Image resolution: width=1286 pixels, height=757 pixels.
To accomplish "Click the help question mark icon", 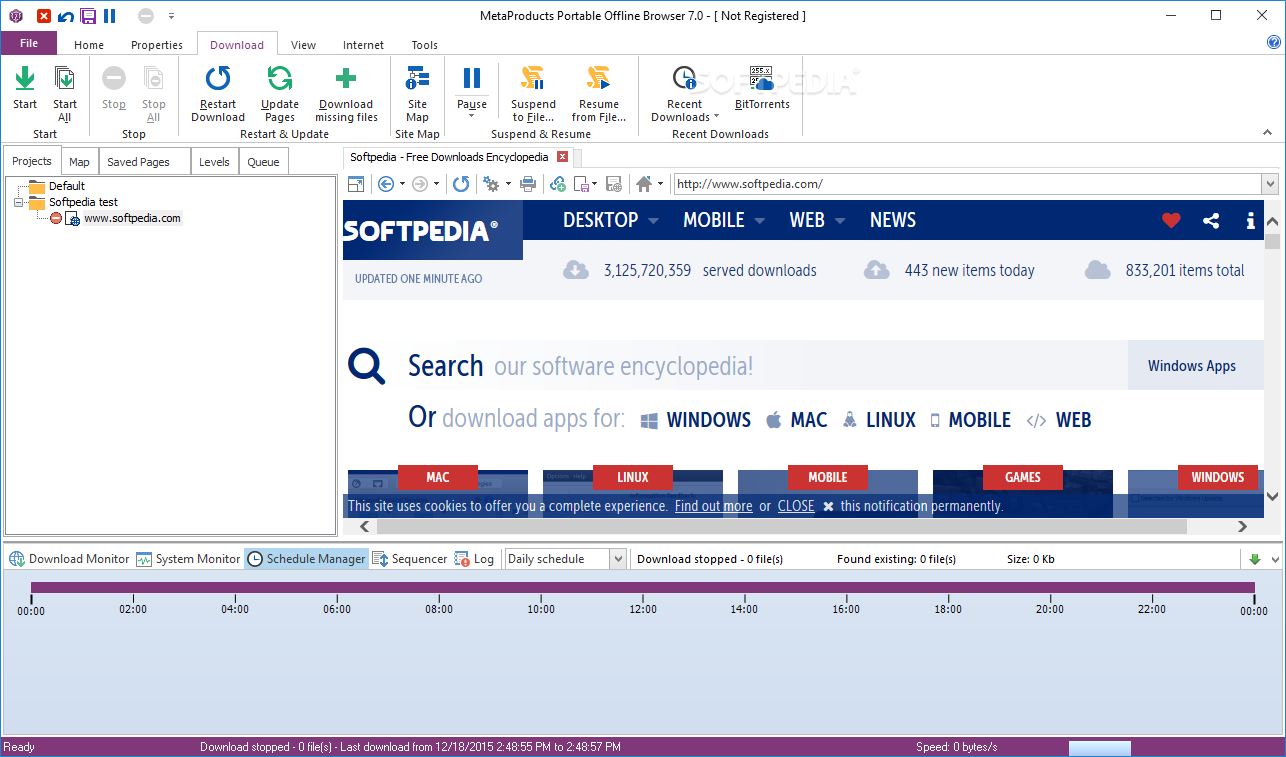I will (x=1273, y=44).
